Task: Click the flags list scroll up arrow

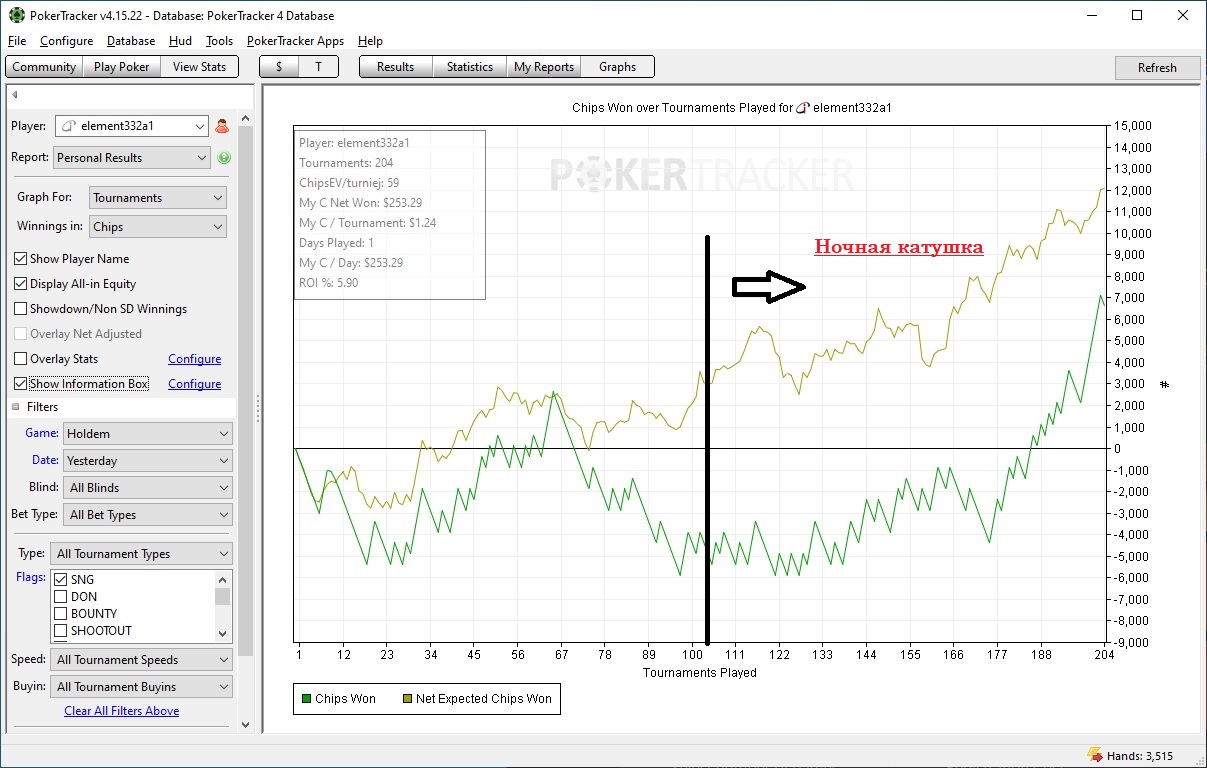Action: coord(223,578)
